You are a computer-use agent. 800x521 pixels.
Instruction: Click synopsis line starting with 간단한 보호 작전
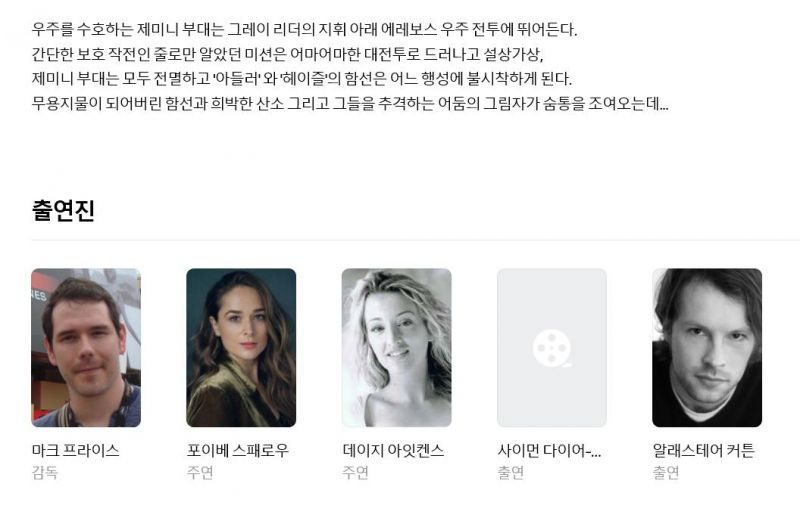click(x=288, y=54)
